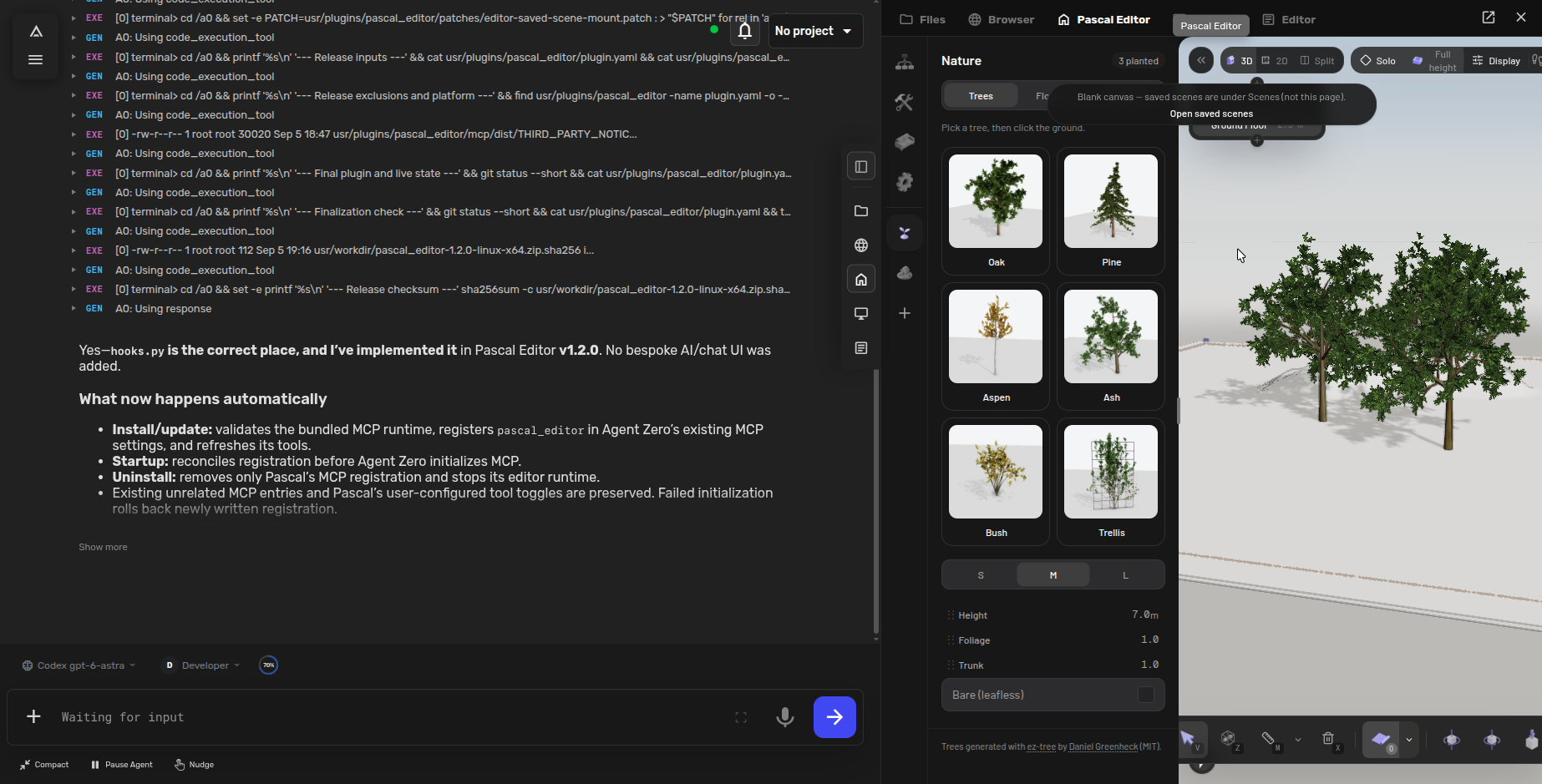Select the Trees tab in Nature
This screenshot has height=784, width=1542.
click(981, 96)
